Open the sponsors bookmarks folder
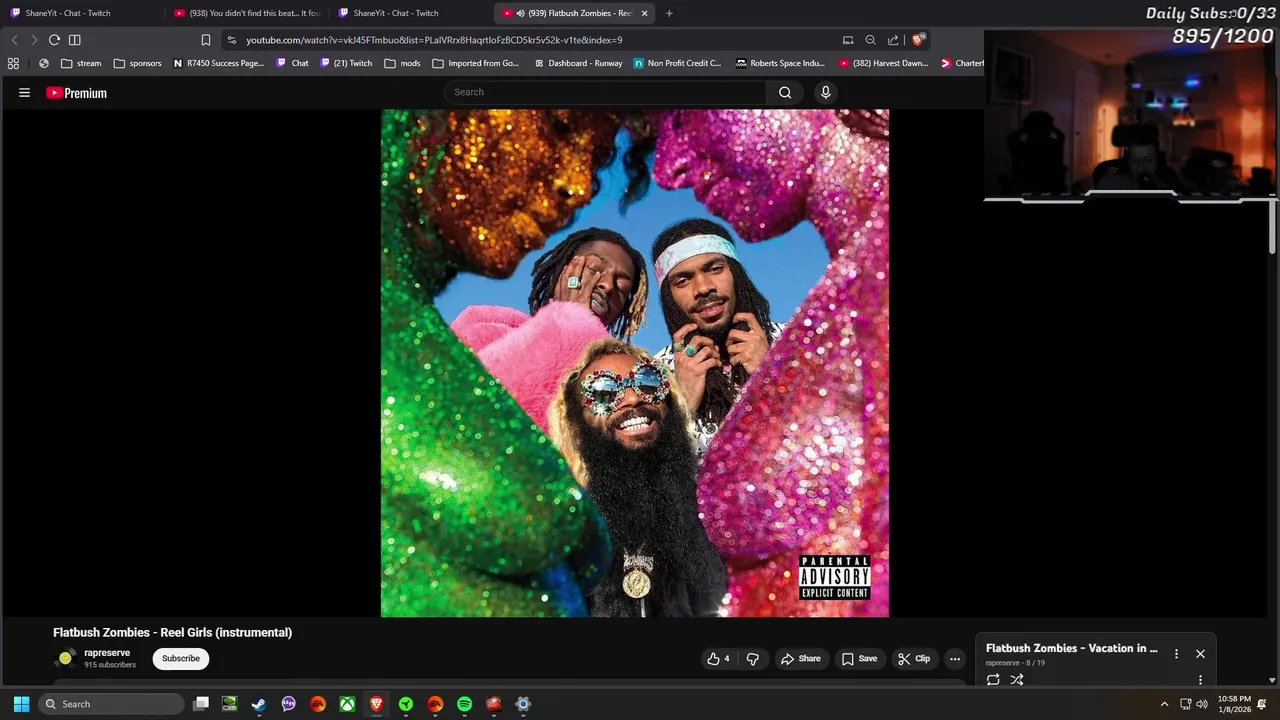The image size is (1280, 720). pyautogui.click(x=137, y=63)
